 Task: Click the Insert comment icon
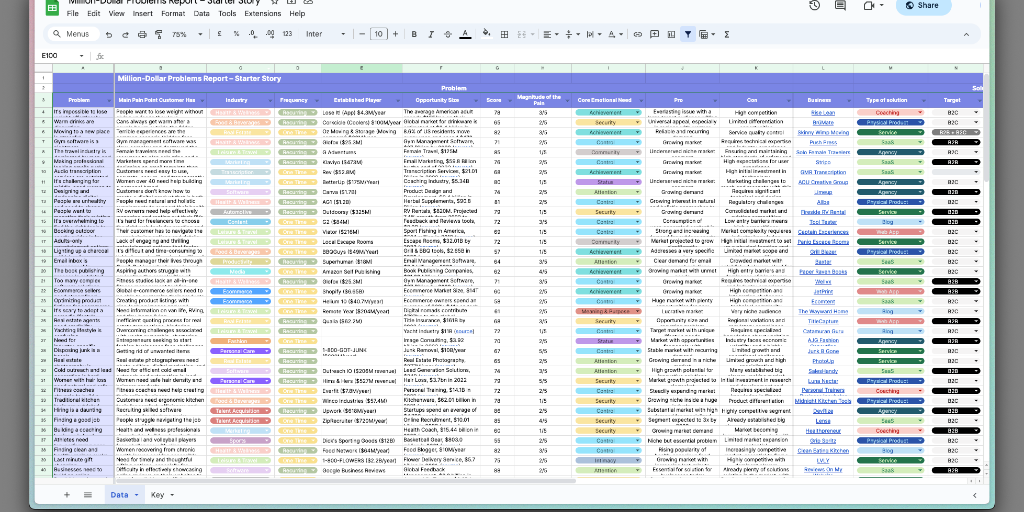654,34
